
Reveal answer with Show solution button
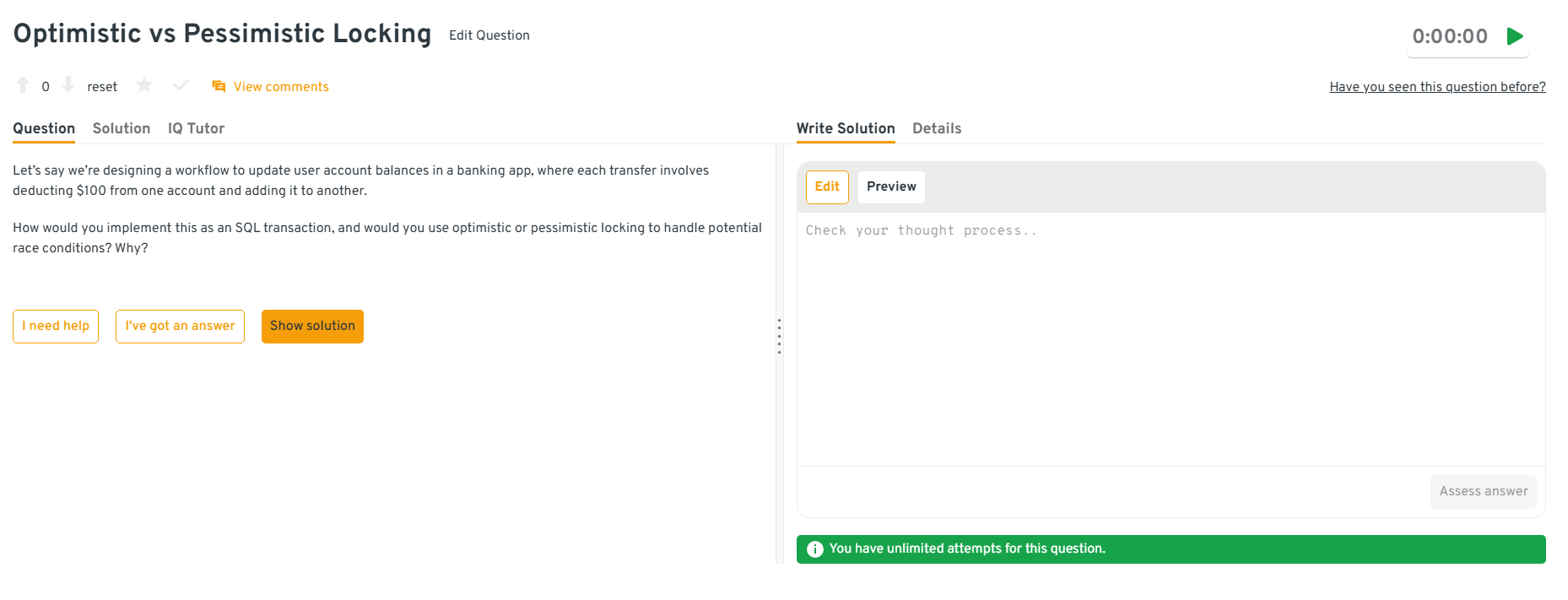[312, 327]
